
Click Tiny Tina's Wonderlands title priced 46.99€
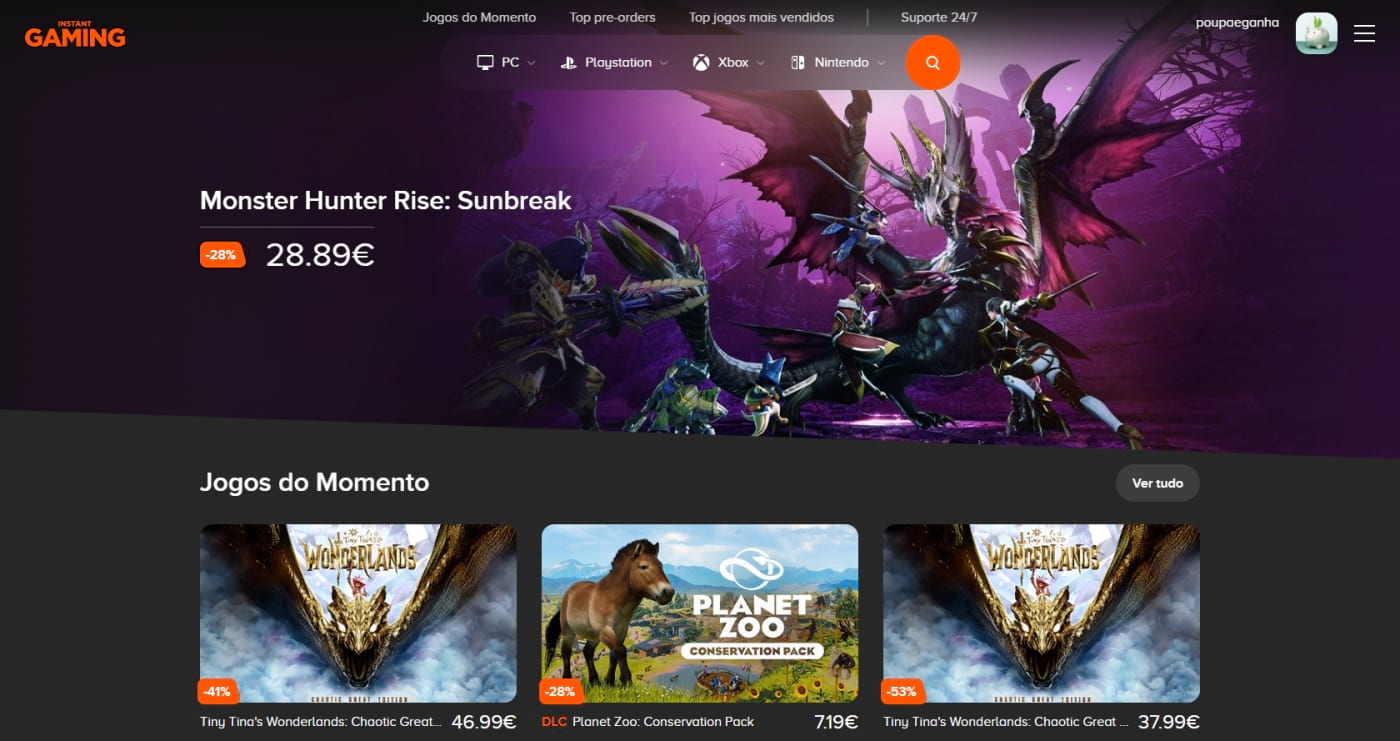click(321, 721)
